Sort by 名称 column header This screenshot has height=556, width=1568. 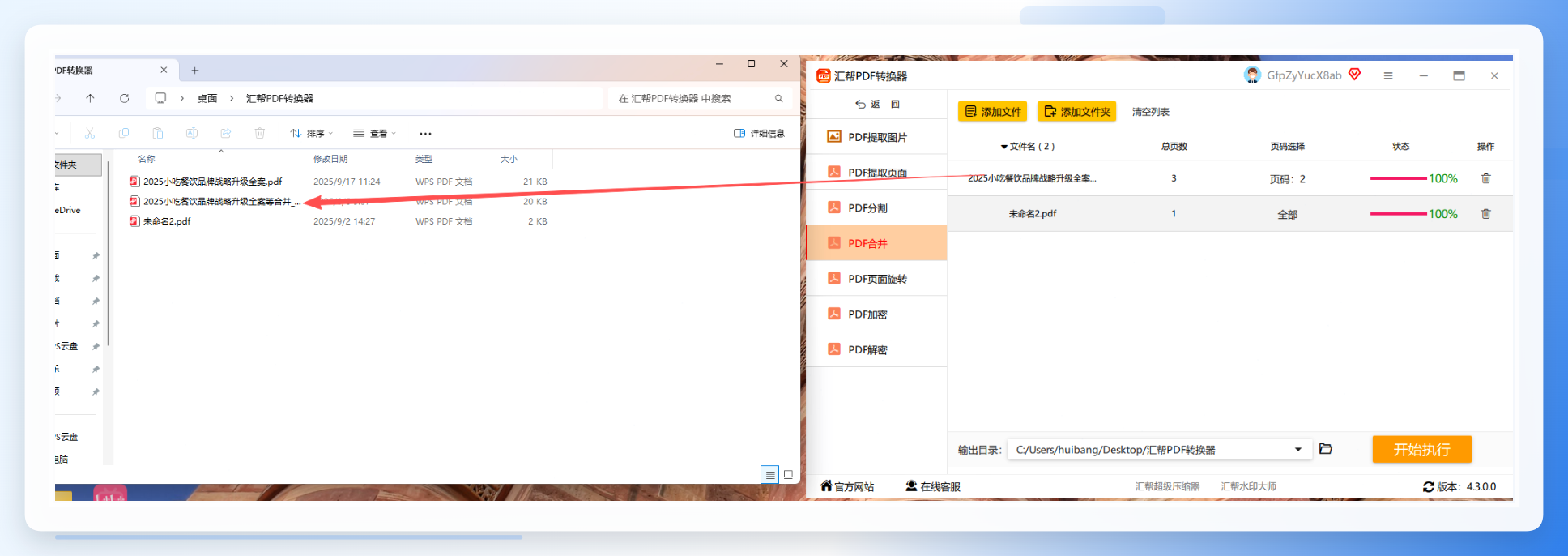click(146, 159)
